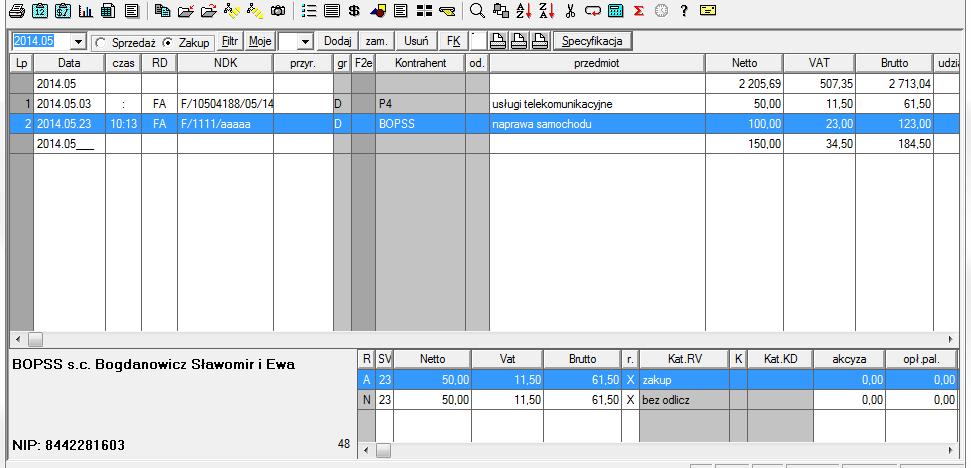Click the dollar sign icon
The height and width of the screenshot is (468, 971).
[x=354, y=11]
